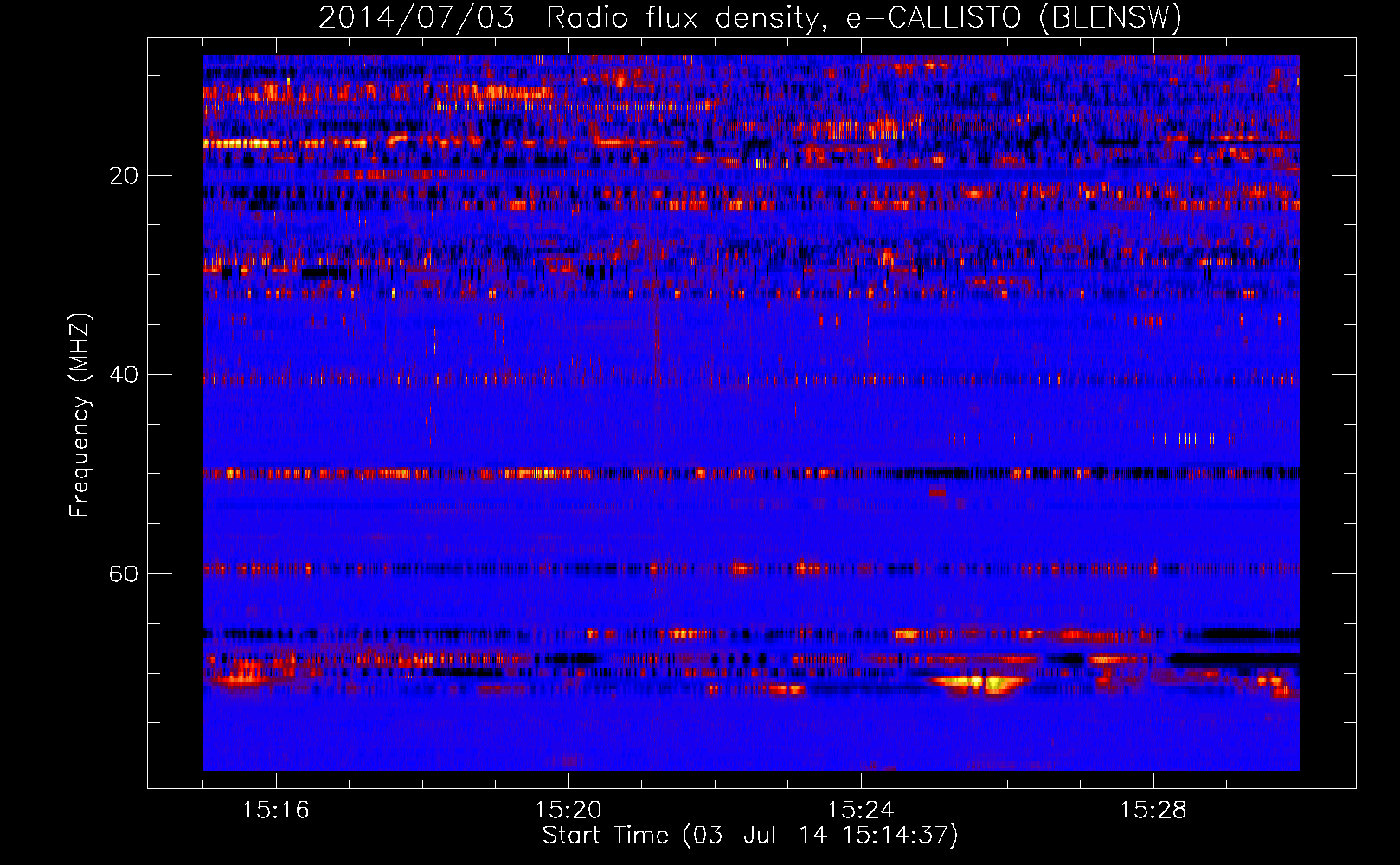1400x865 pixels.
Task: Click the 40 MHz frequency tick label
Action: coord(124,375)
